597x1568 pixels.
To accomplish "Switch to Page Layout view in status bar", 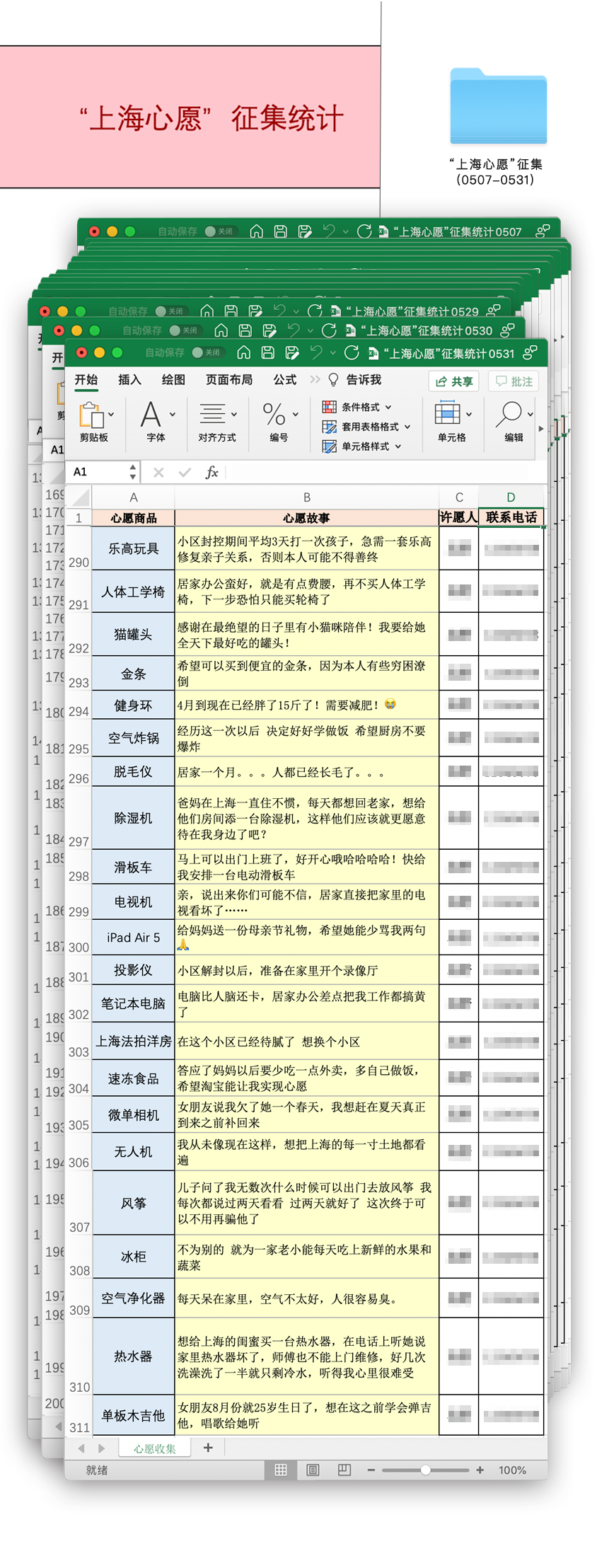I will (x=313, y=1470).
